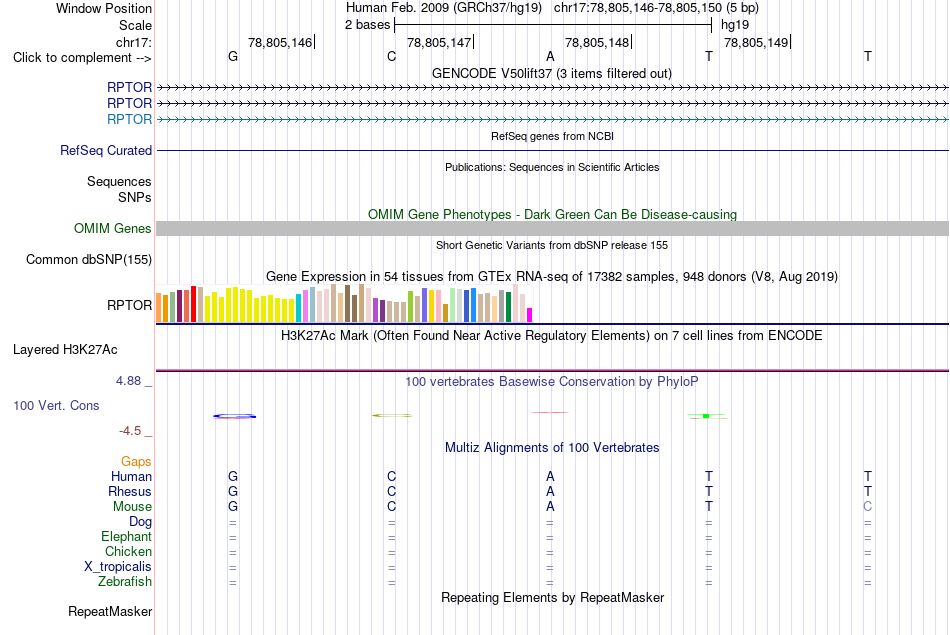Click the bright red bar in the GTEx chart
950x635 pixels.
tap(193, 304)
